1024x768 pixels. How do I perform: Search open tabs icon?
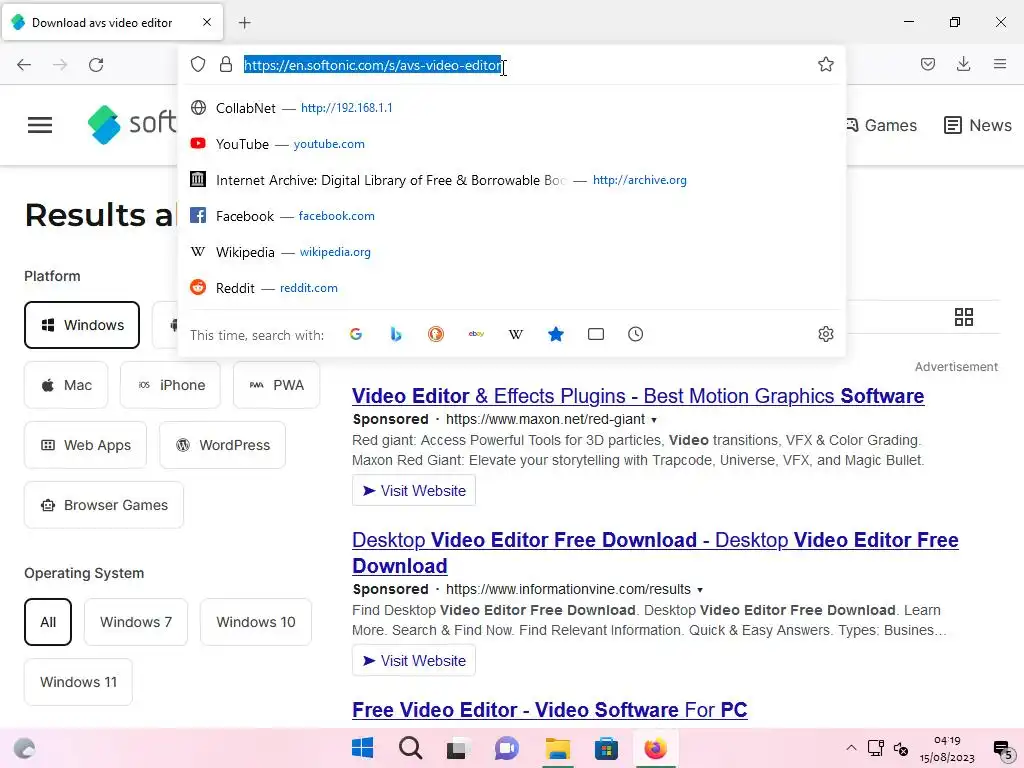coord(596,334)
